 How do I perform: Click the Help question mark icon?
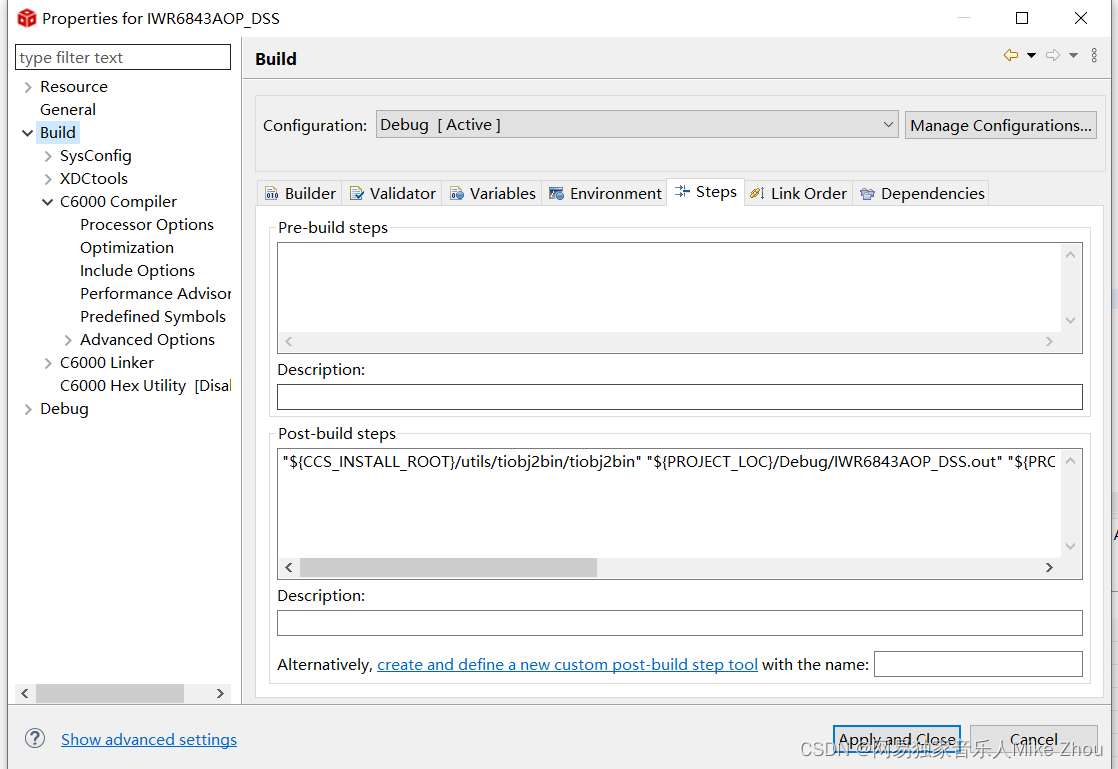35,738
